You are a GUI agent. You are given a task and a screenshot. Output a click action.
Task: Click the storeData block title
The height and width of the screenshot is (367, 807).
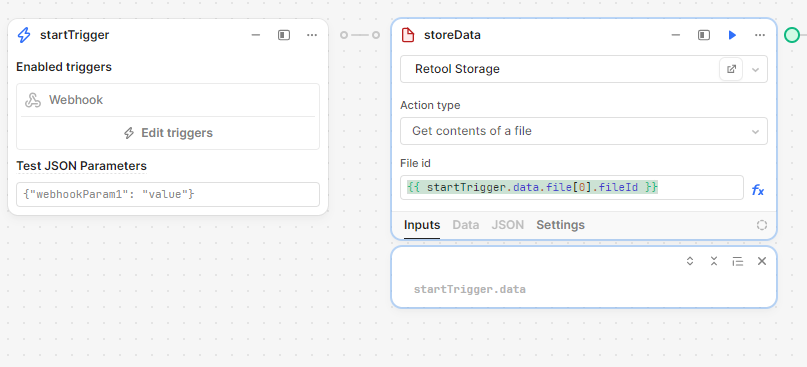tap(452, 35)
